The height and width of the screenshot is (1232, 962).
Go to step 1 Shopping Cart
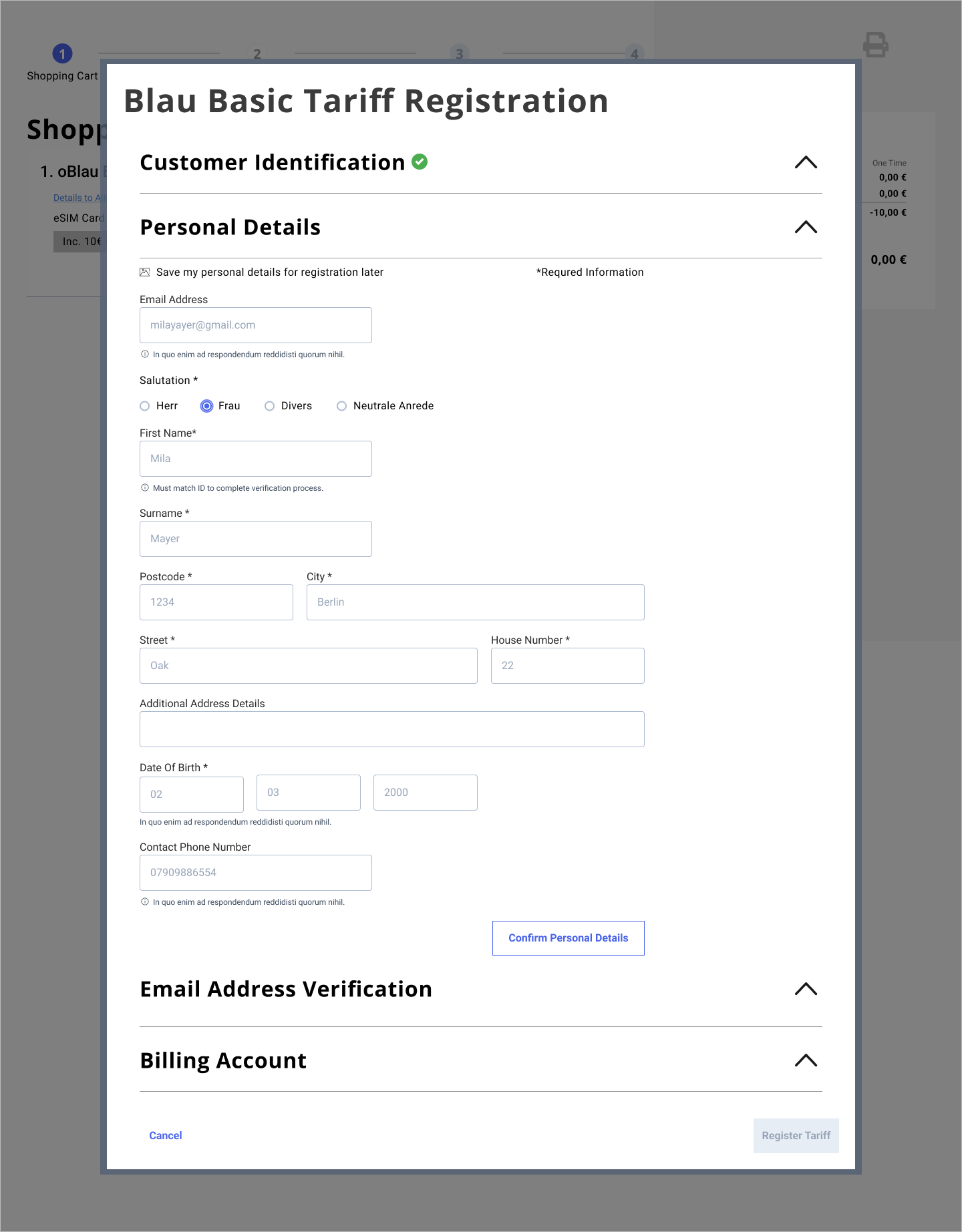62,53
